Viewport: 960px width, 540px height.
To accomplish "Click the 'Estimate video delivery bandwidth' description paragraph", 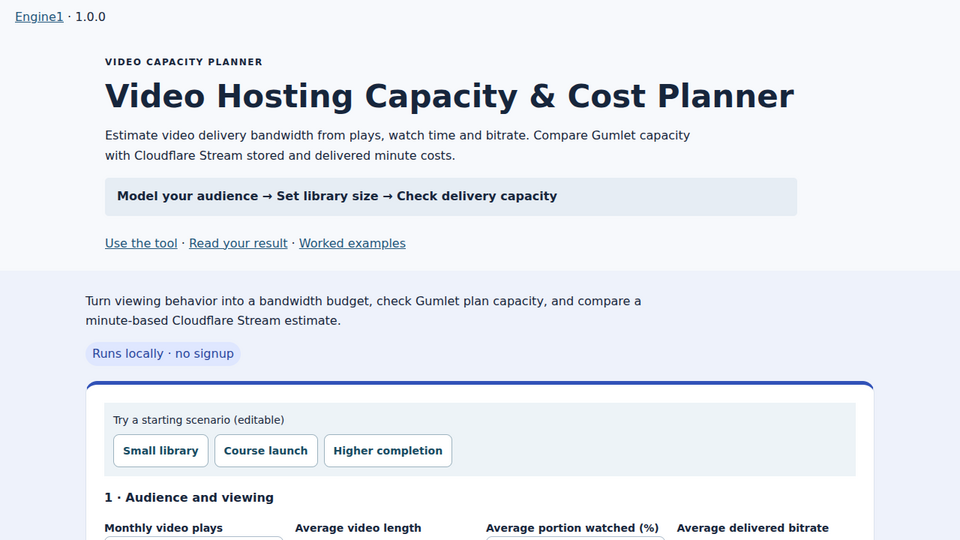I will (397, 145).
